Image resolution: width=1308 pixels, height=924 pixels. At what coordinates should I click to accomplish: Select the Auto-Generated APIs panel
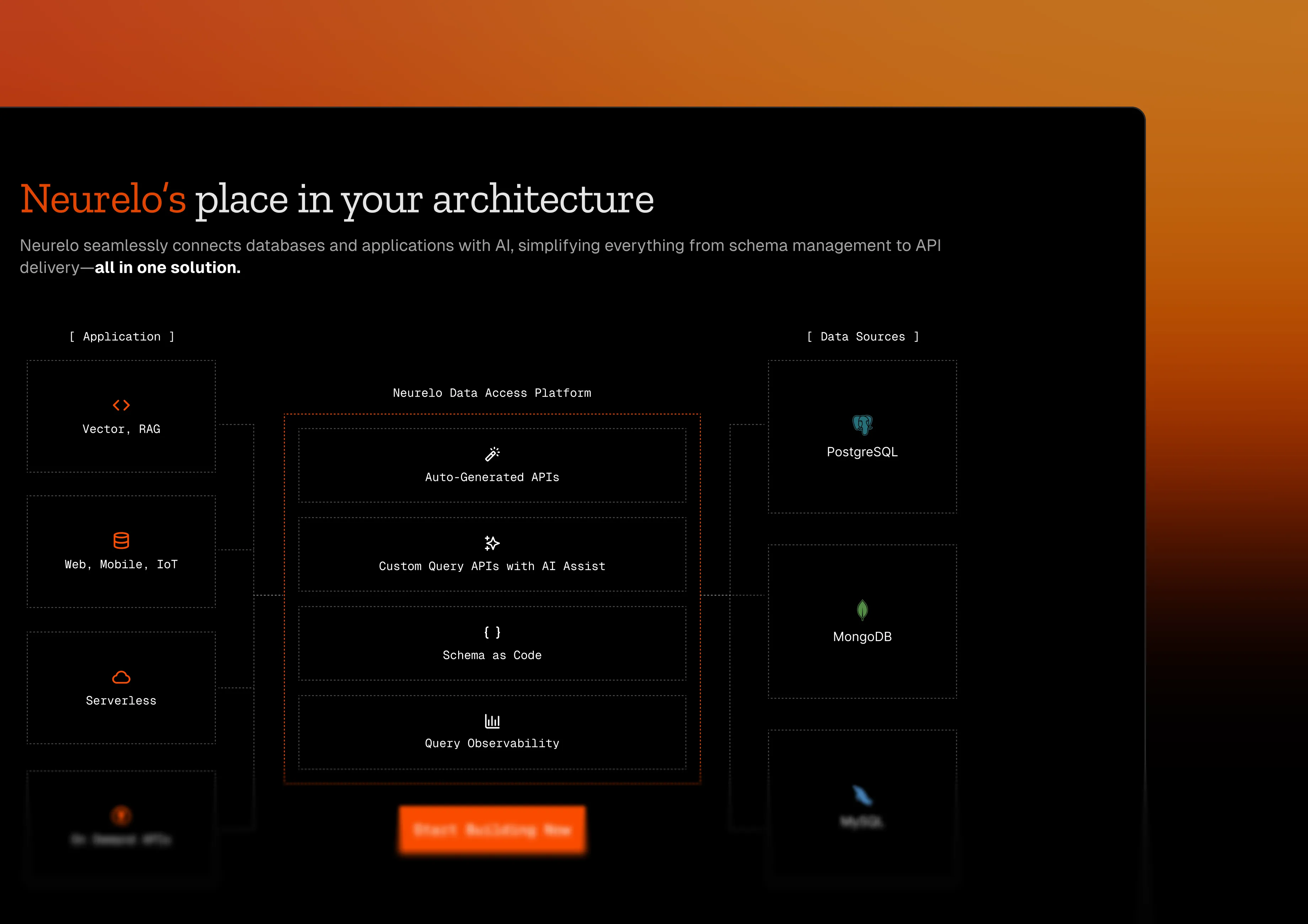click(492, 466)
